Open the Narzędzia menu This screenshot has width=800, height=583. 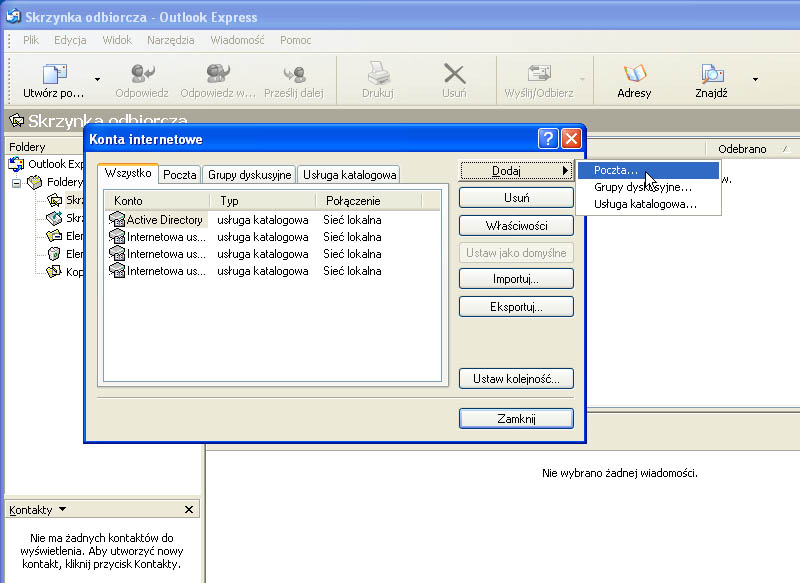(170, 40)
